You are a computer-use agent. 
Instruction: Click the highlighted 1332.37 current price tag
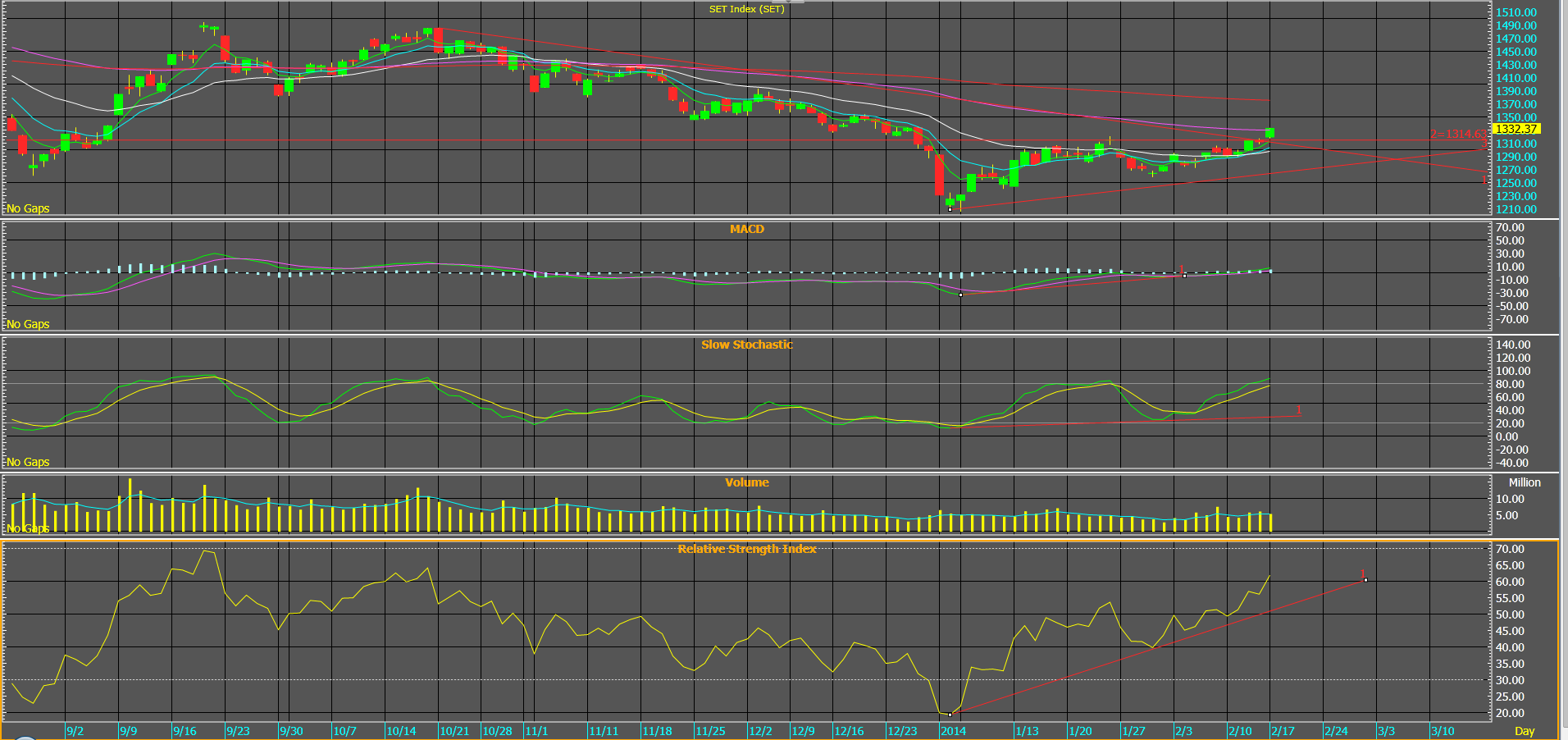pos(1516,129)
